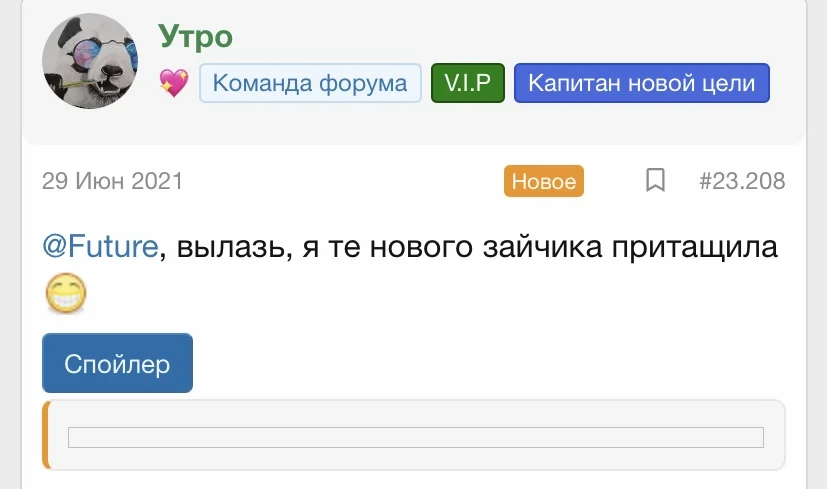Click the sparkling pink heart icon
The image size is (827, 489).
pyautogui.click(x=174, y=84)
